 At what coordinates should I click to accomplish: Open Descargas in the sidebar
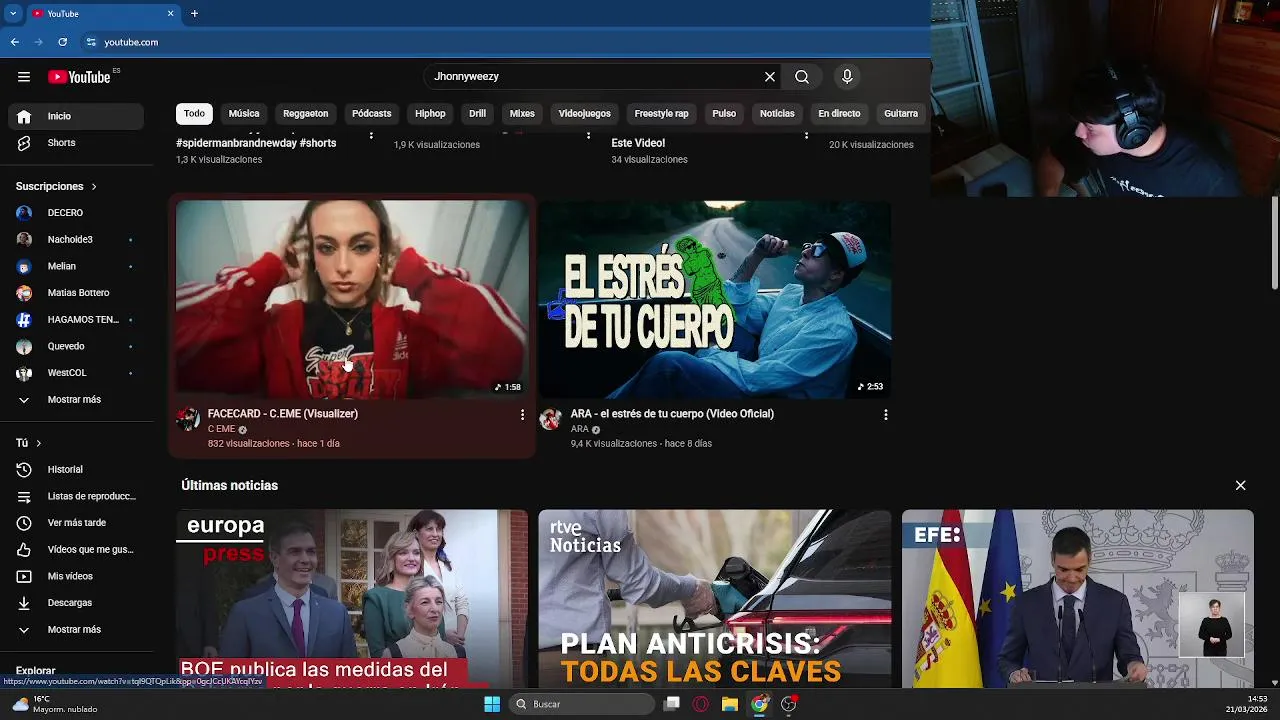click(76, 603)
